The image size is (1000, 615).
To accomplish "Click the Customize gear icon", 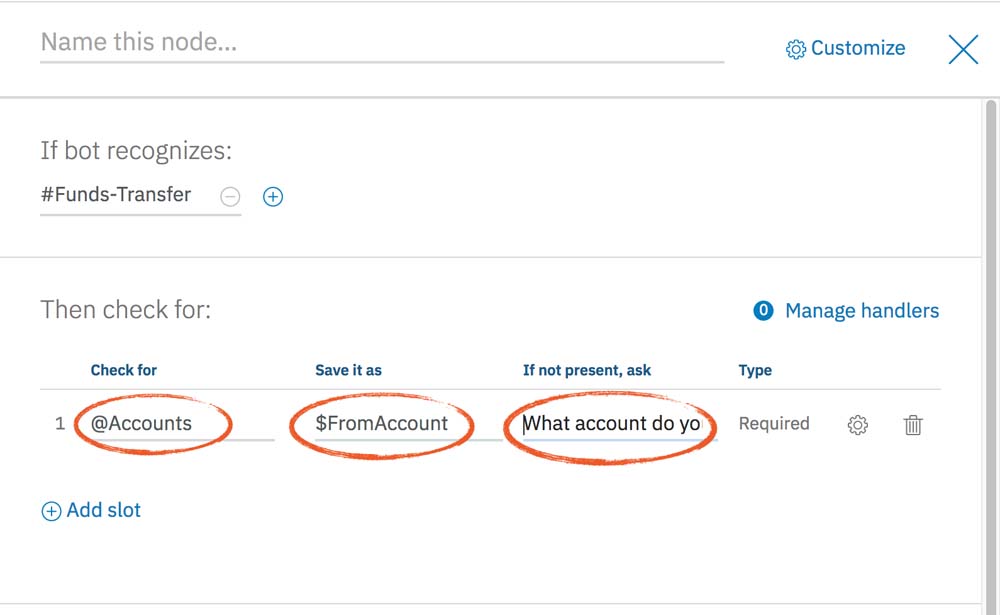I will click(x=796, y=49).
